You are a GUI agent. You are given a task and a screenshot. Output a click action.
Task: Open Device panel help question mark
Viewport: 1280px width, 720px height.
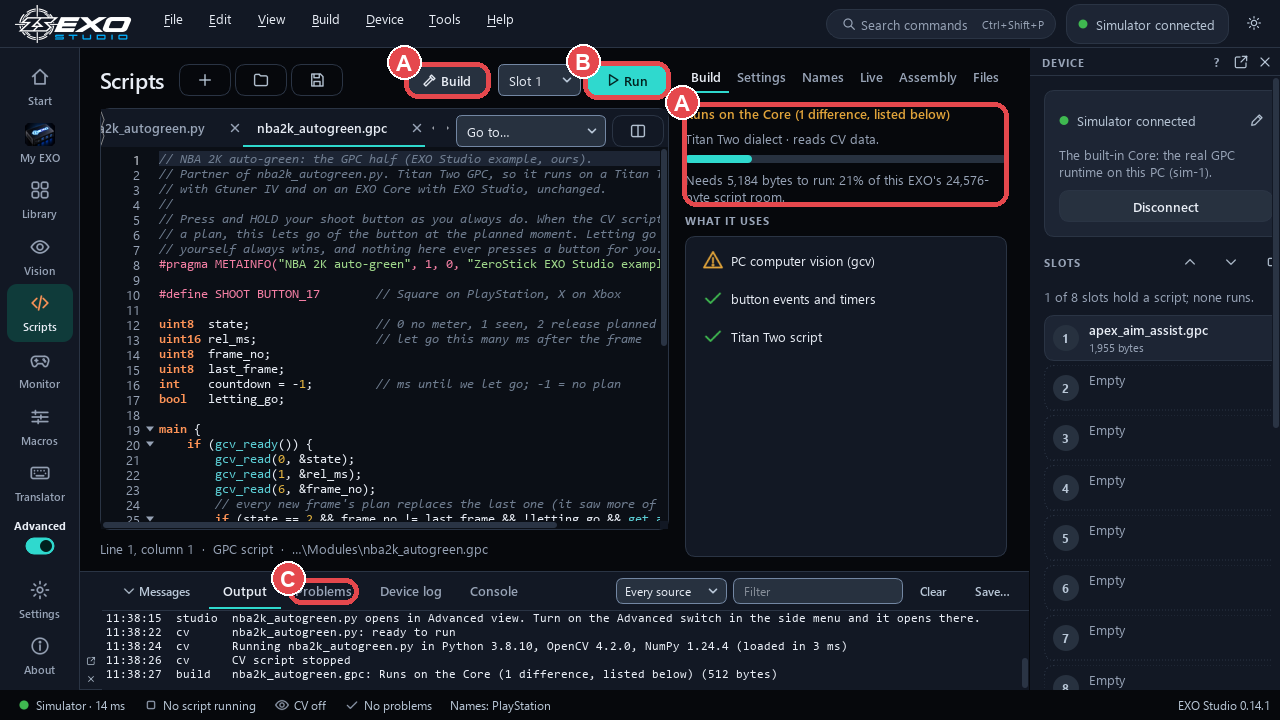1217,62
